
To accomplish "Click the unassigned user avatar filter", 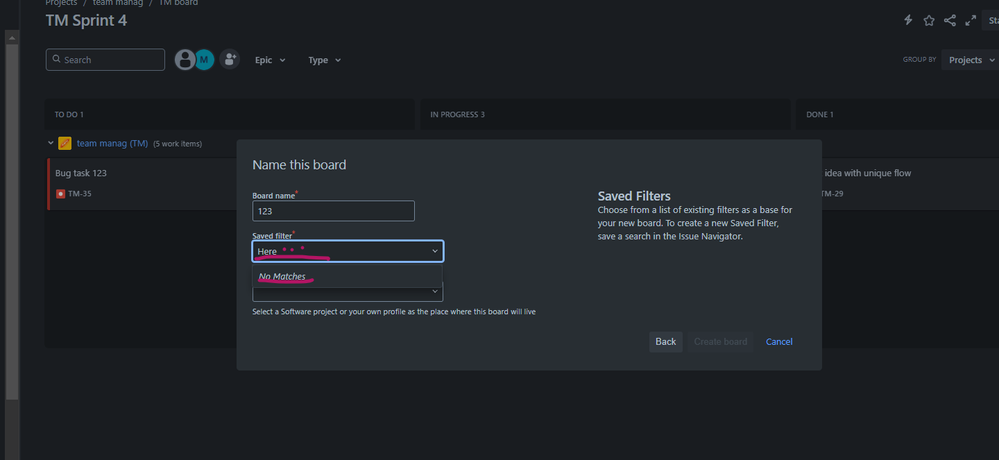I will 185,60.
